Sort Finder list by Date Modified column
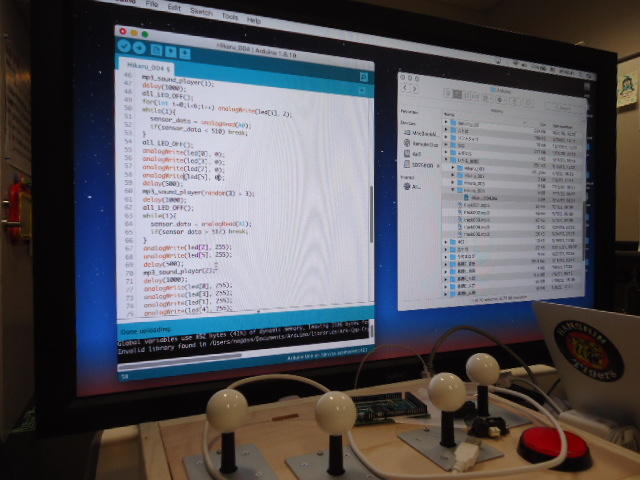 coord(563,126)
